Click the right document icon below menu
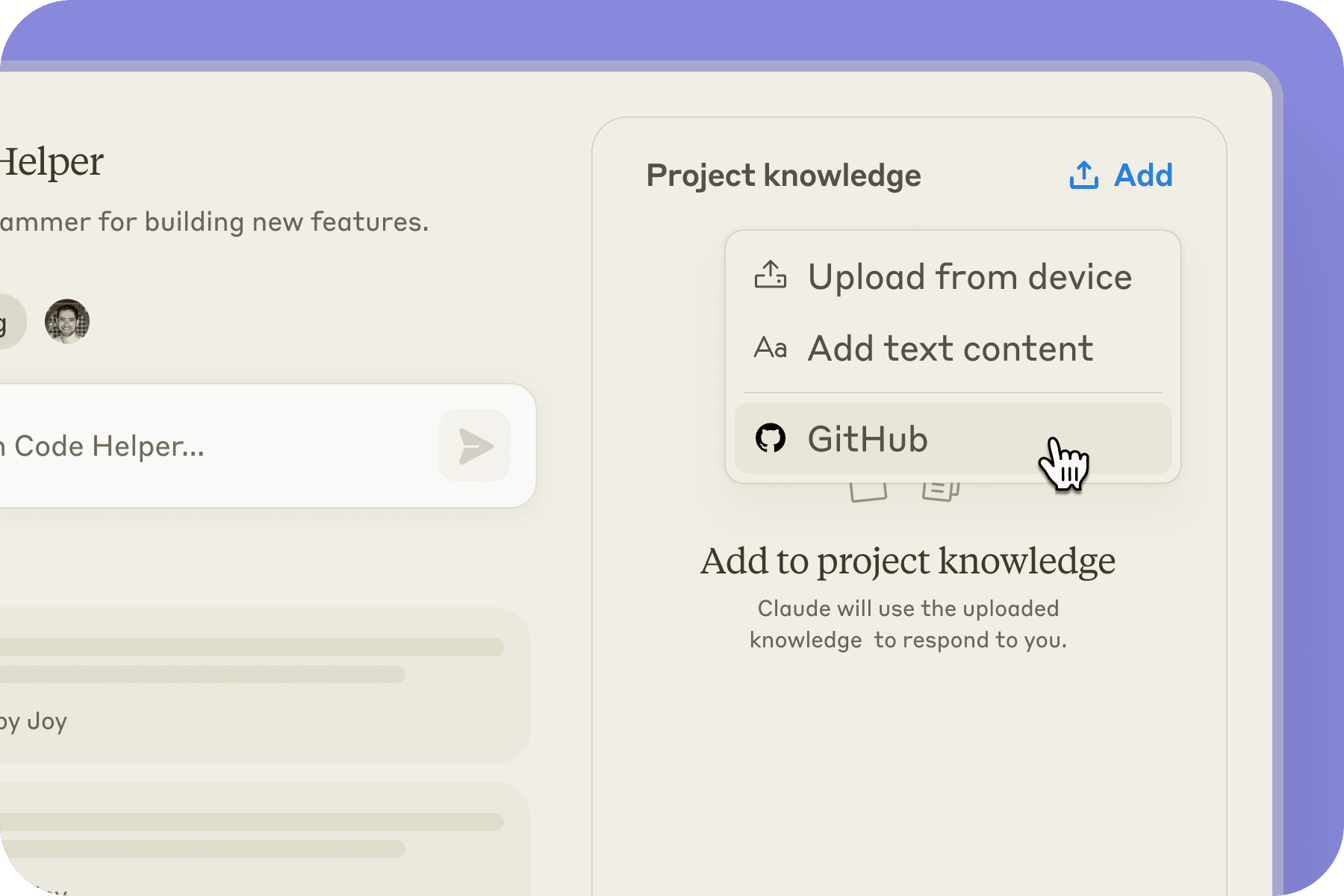 (x=940, y=493)
